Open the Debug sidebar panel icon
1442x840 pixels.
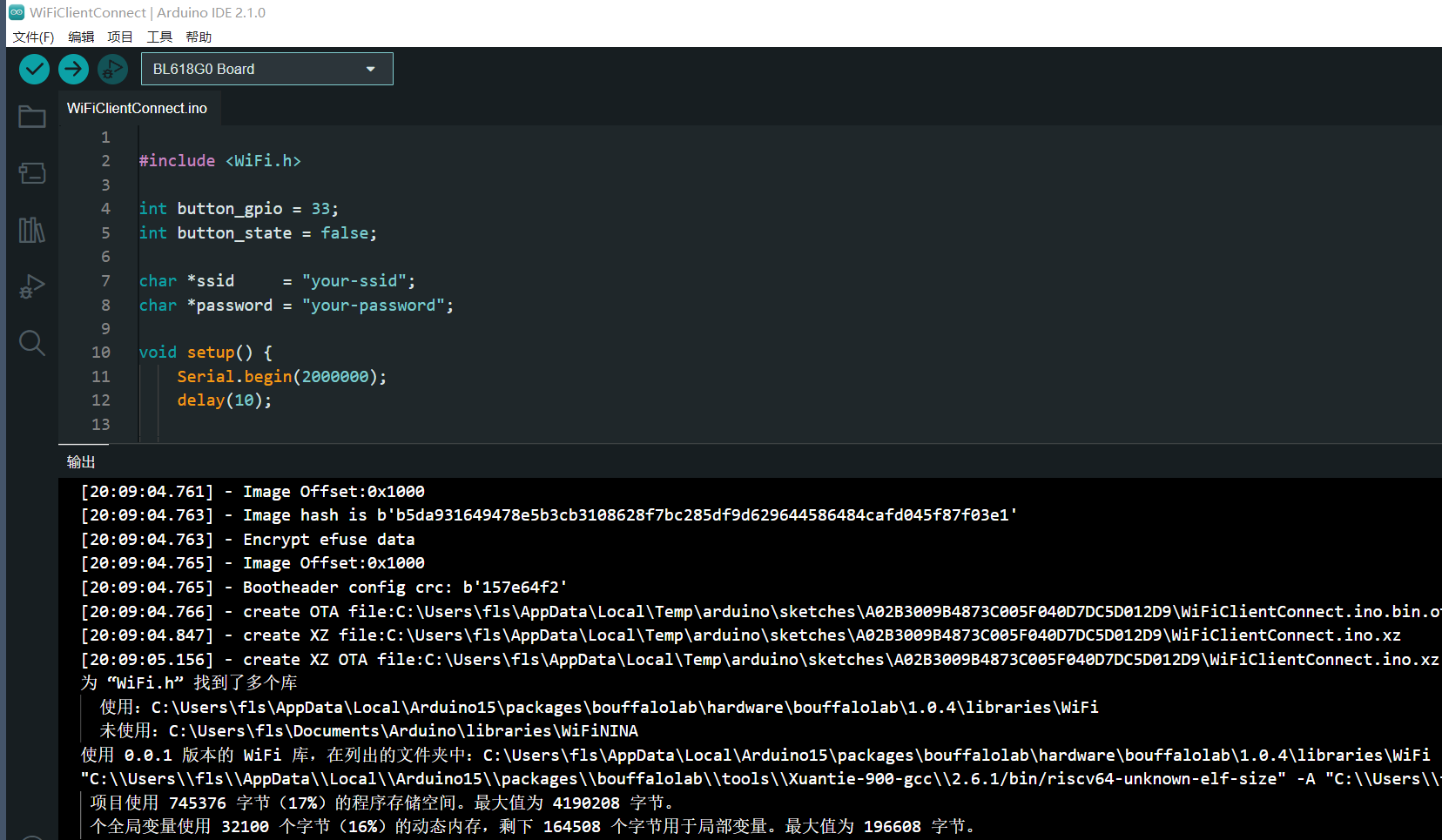(32, 286)
